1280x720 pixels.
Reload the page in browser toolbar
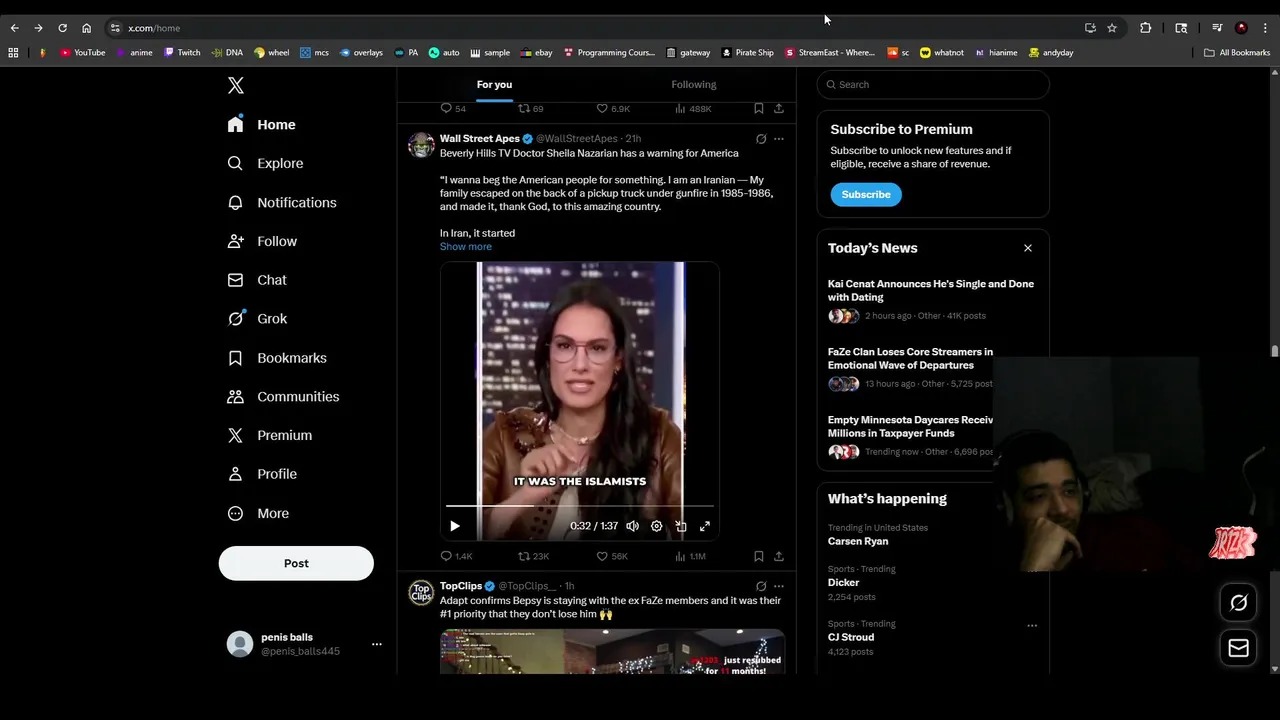pos(62,28)
